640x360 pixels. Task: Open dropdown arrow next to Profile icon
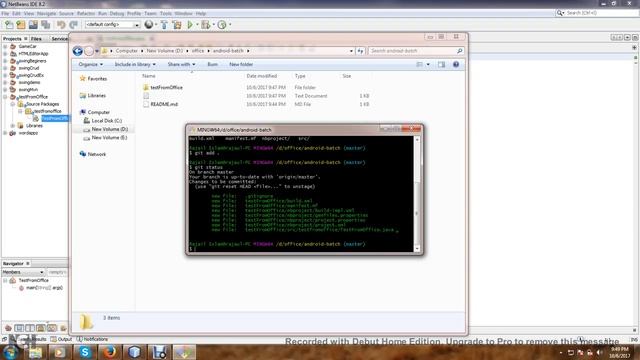tap(230, 25)
